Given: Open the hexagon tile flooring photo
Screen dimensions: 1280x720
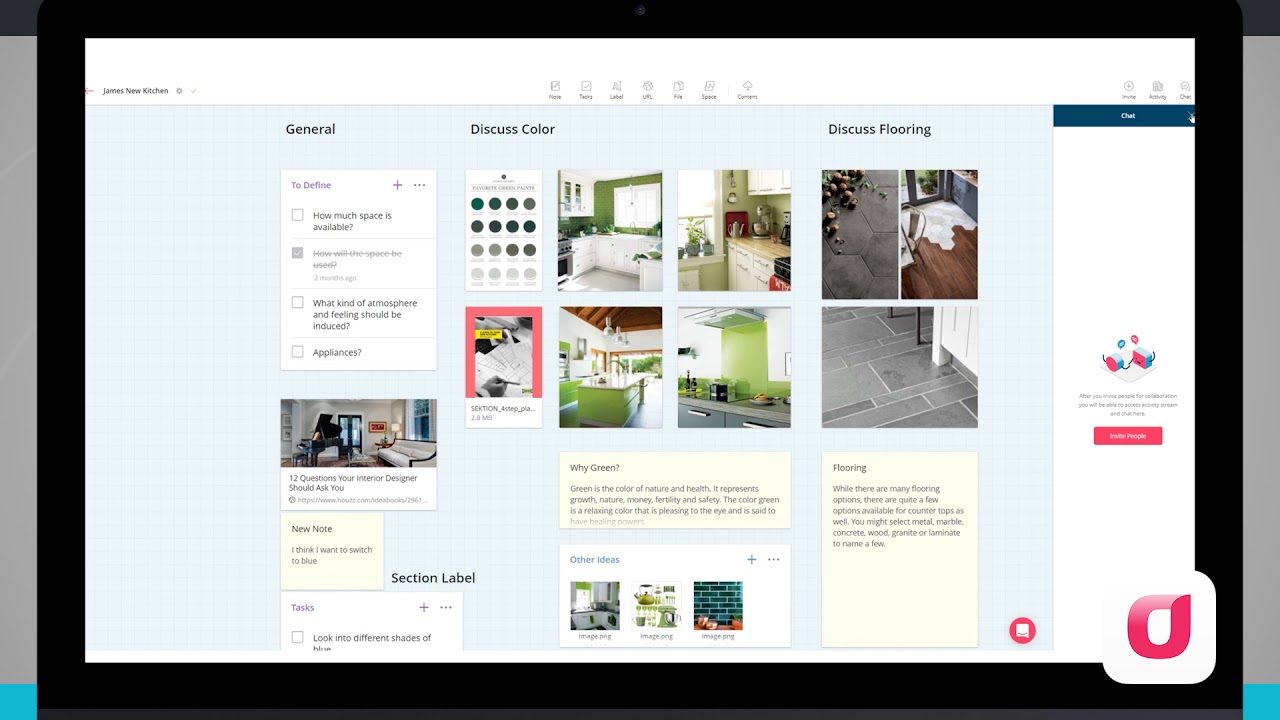Looking at the screenshot, I should (860, 234).
